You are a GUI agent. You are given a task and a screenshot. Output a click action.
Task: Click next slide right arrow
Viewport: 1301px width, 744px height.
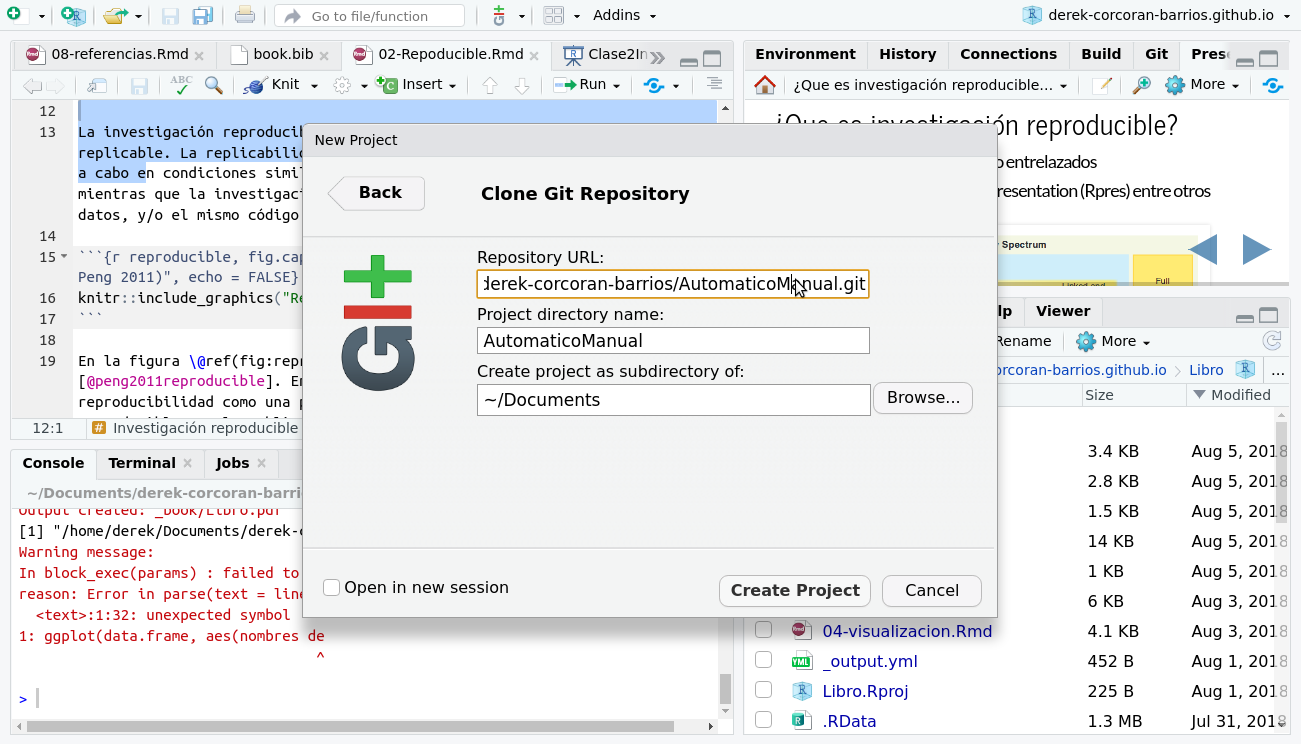pos(1256,249)
